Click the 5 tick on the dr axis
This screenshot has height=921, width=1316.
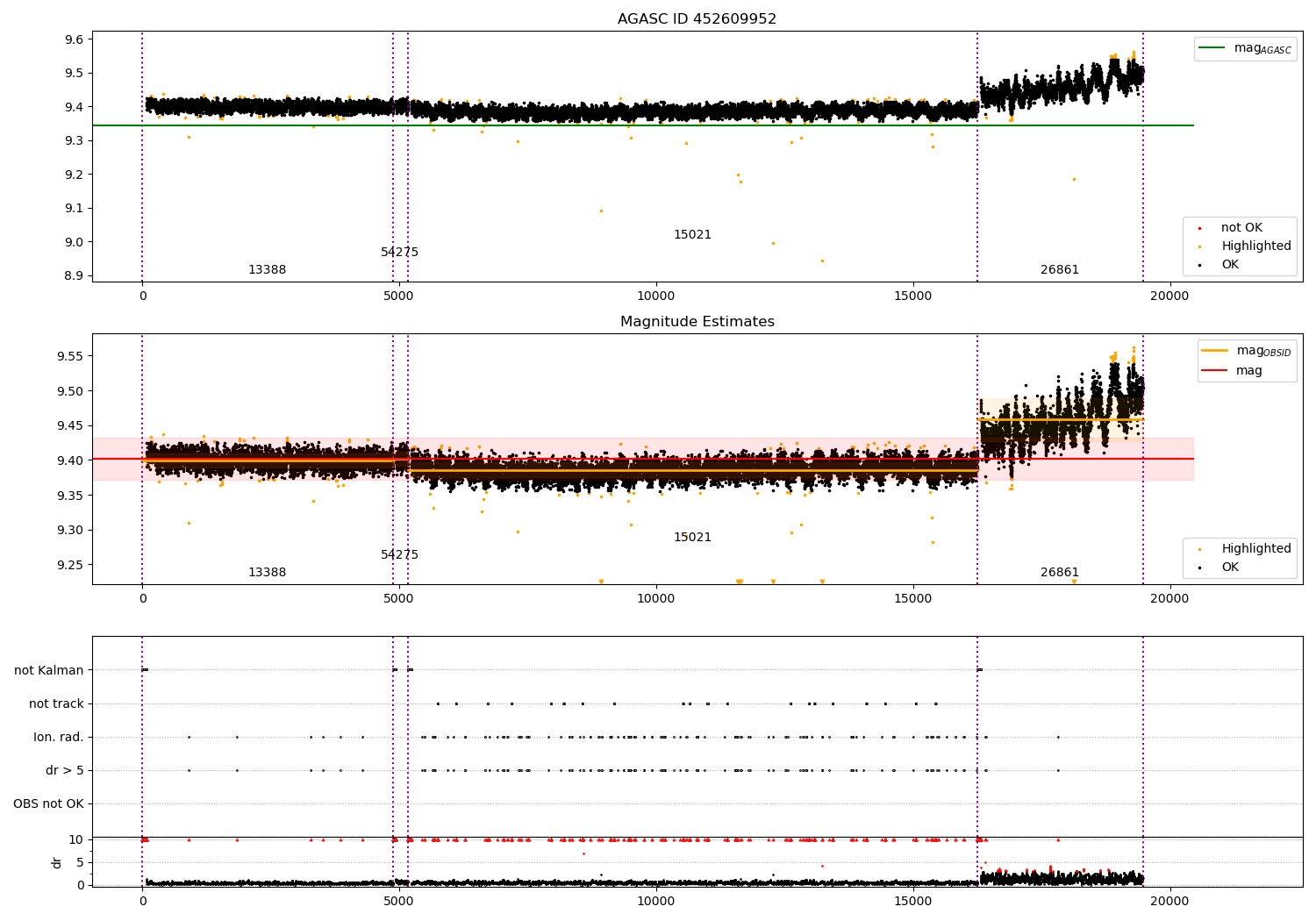[x=80, y=862]
